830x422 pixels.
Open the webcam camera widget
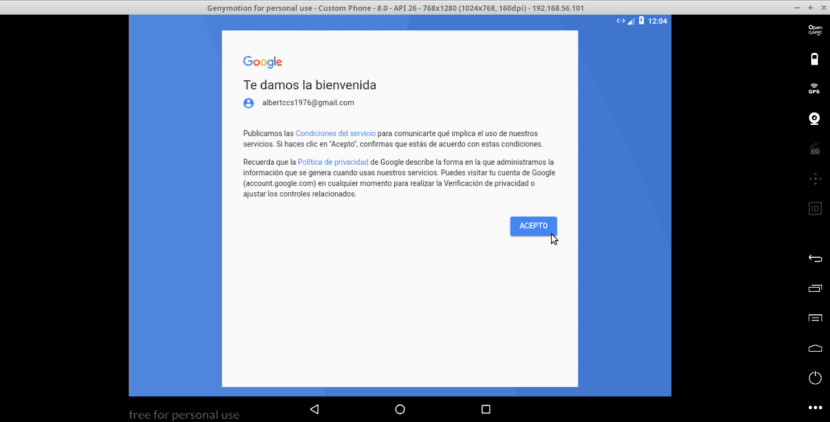(814, 119)
